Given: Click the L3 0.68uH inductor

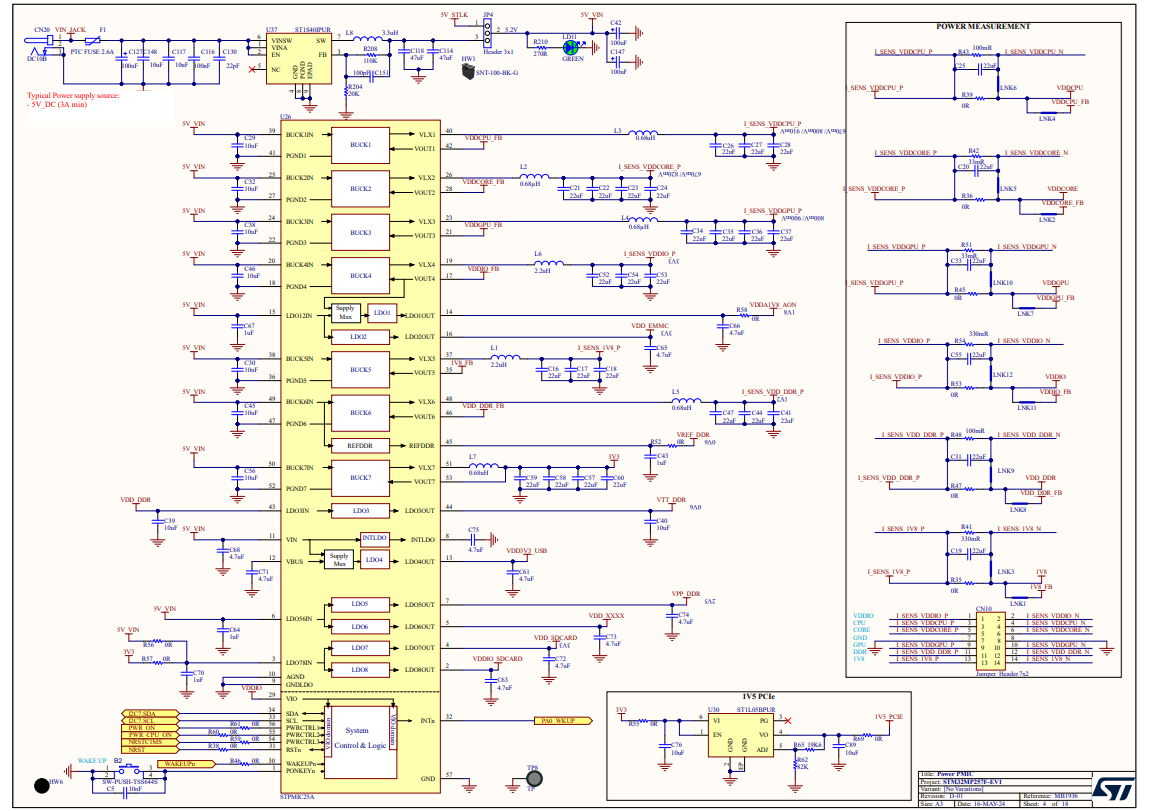Looking at the screenshot, I should 643,133.
